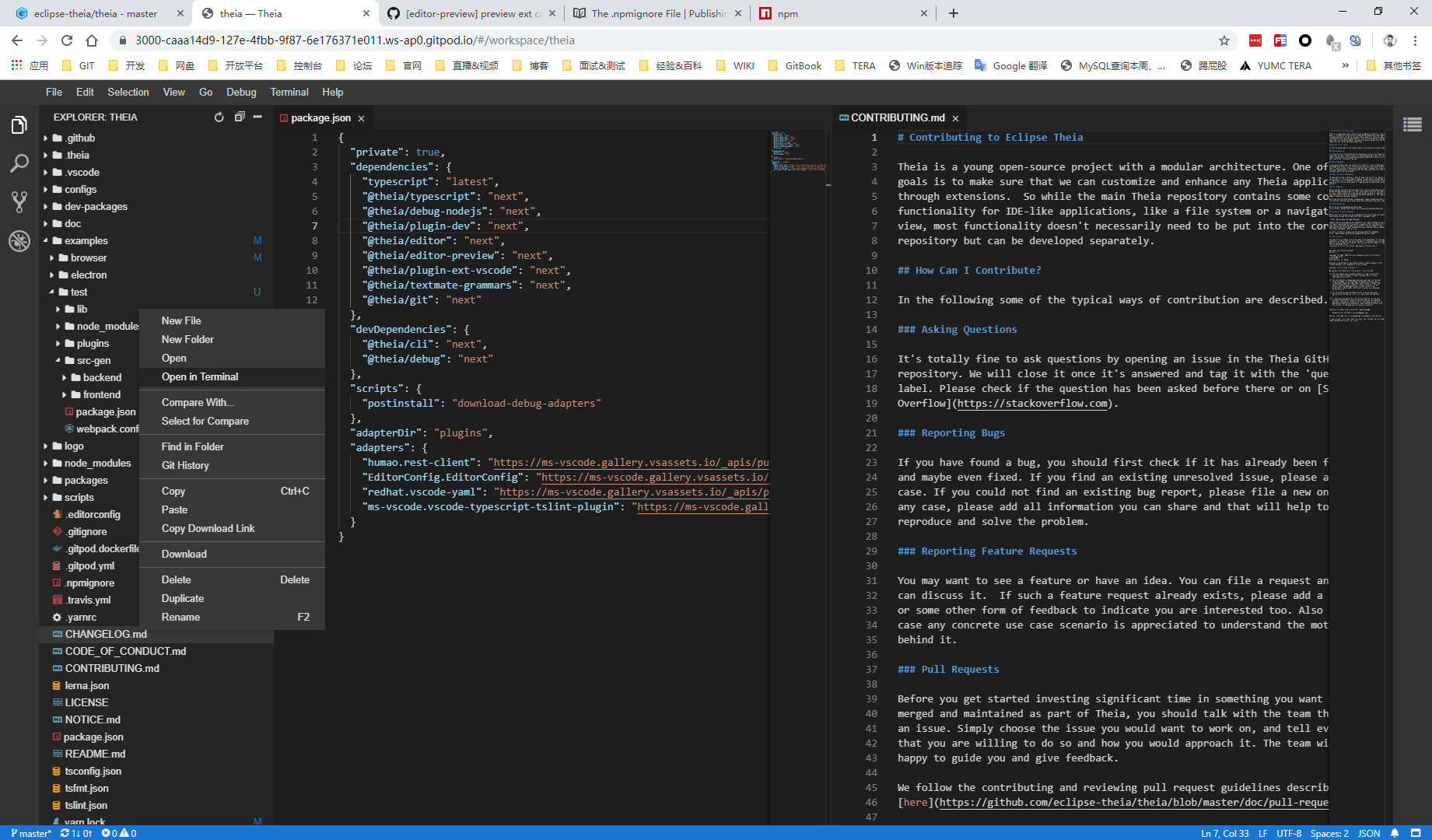Refresh the Explorer tree
1432x840 pixels.
[x=219, y=117]
